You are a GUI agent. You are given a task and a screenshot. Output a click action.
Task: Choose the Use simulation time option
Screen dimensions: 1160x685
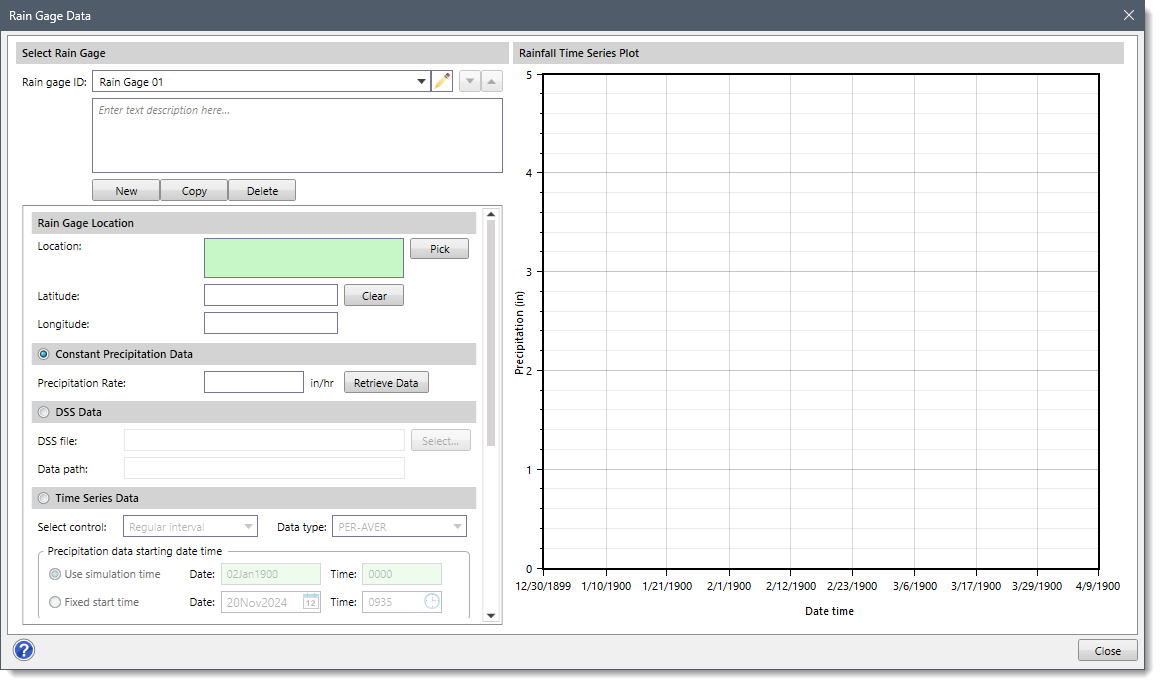pyautogui.click(x=55, y=574)
